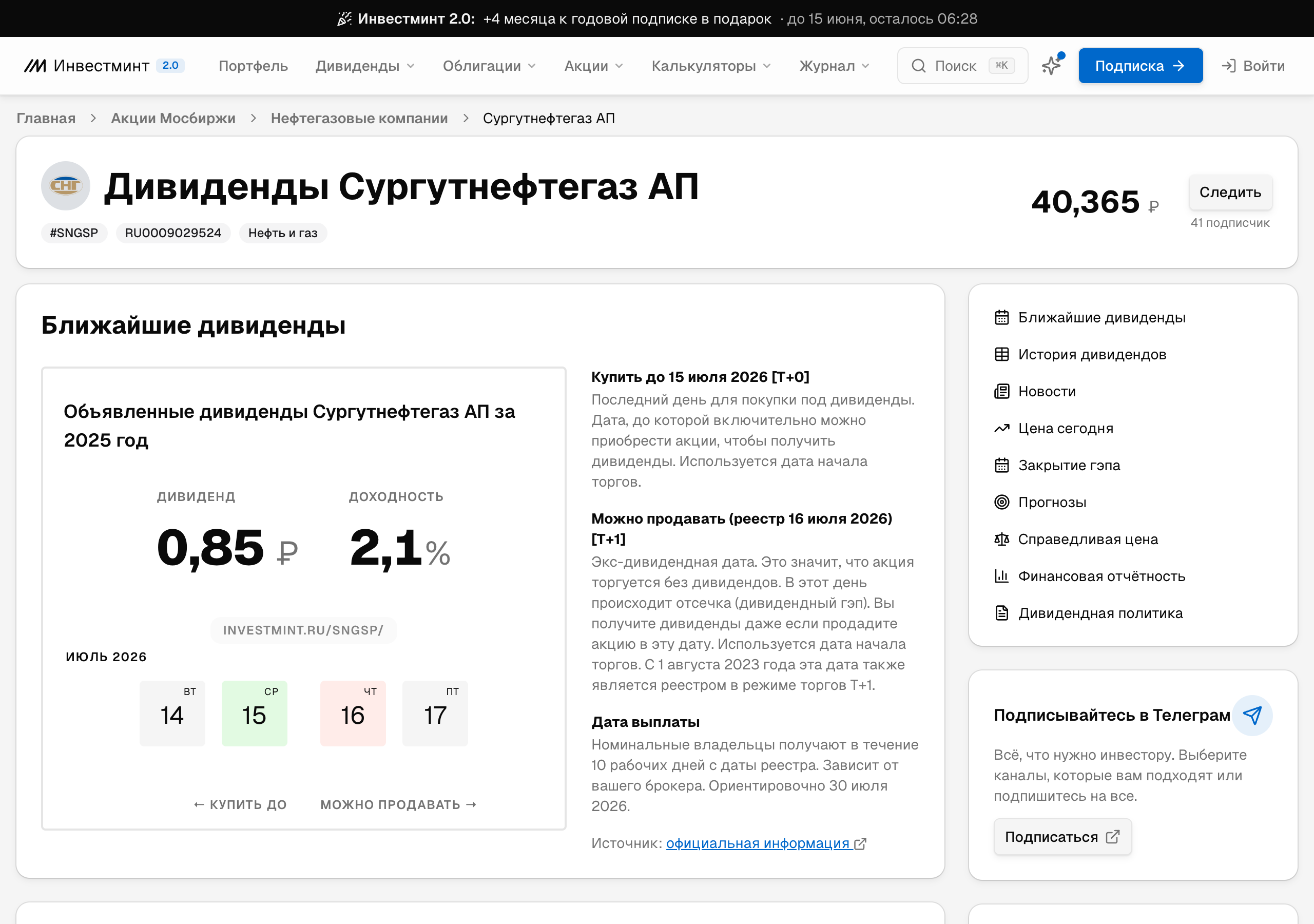Click the INVESTMINT.RU/SNGSP/ link badge

click(x=303, y=630)
